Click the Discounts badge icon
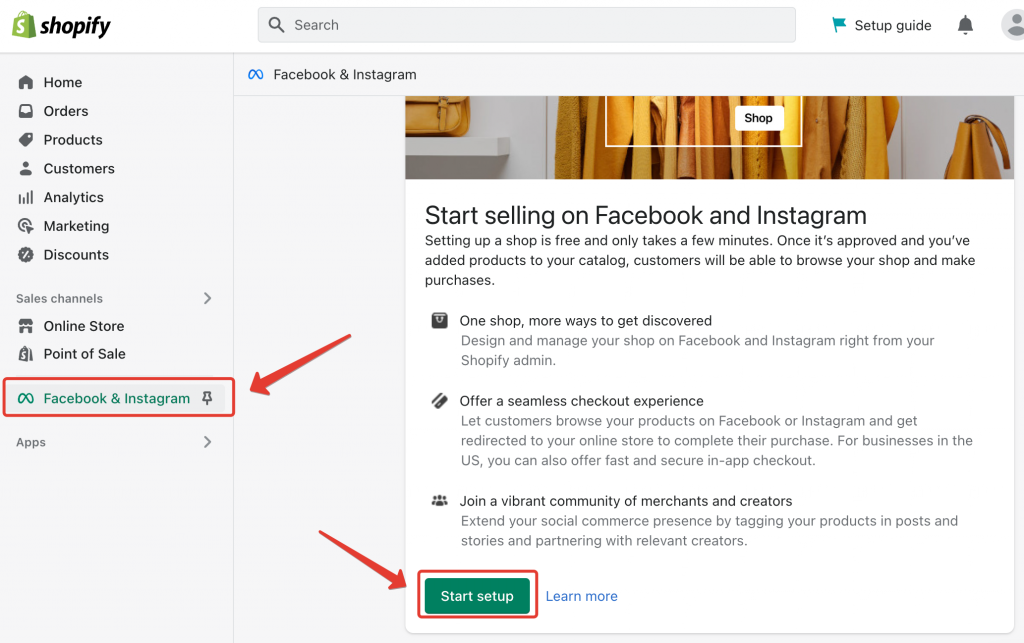 click(25, 255)
